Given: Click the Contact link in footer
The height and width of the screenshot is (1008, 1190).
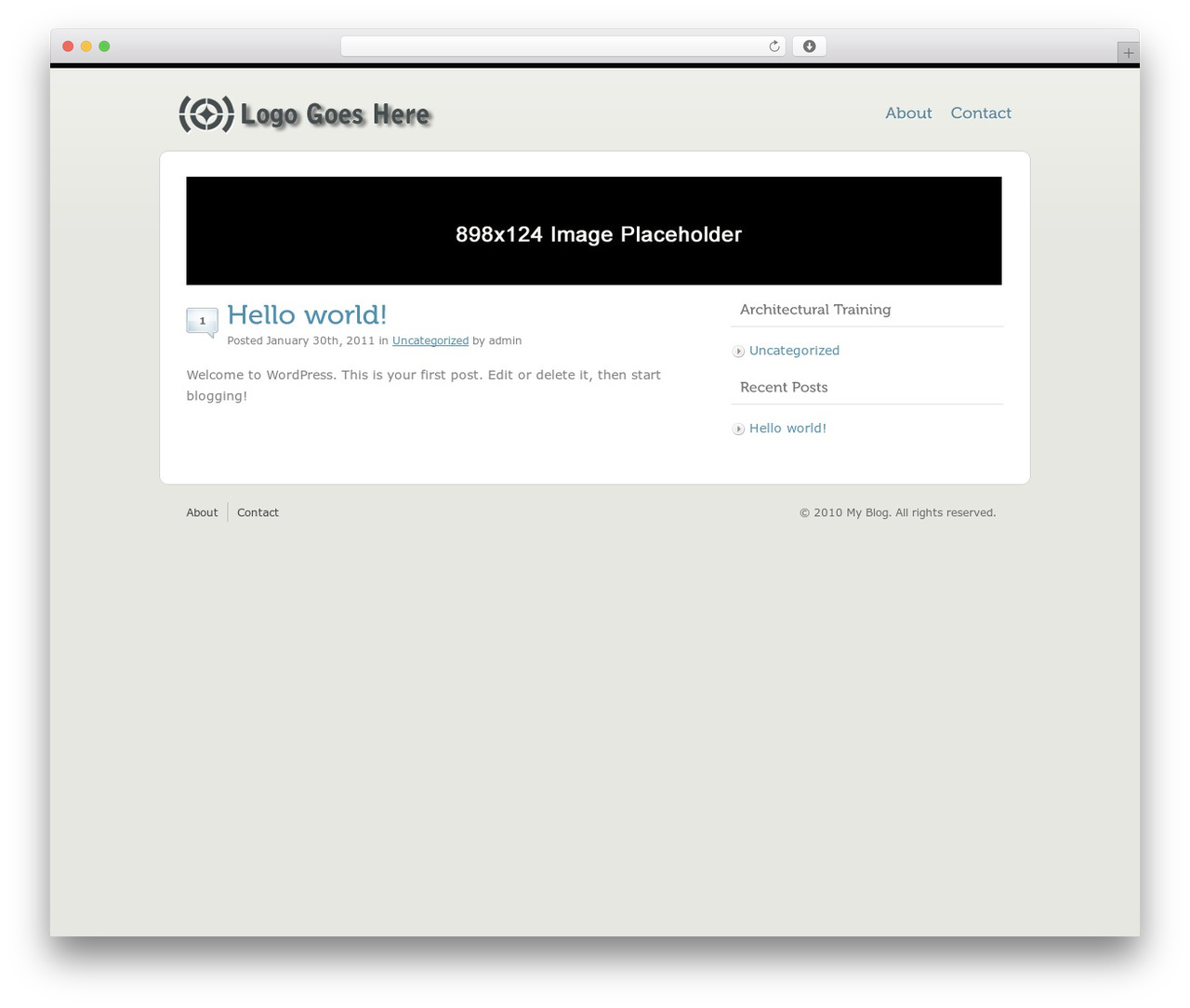Looking at the screenshot, I should pyautogui.click(x=258, y=512).
